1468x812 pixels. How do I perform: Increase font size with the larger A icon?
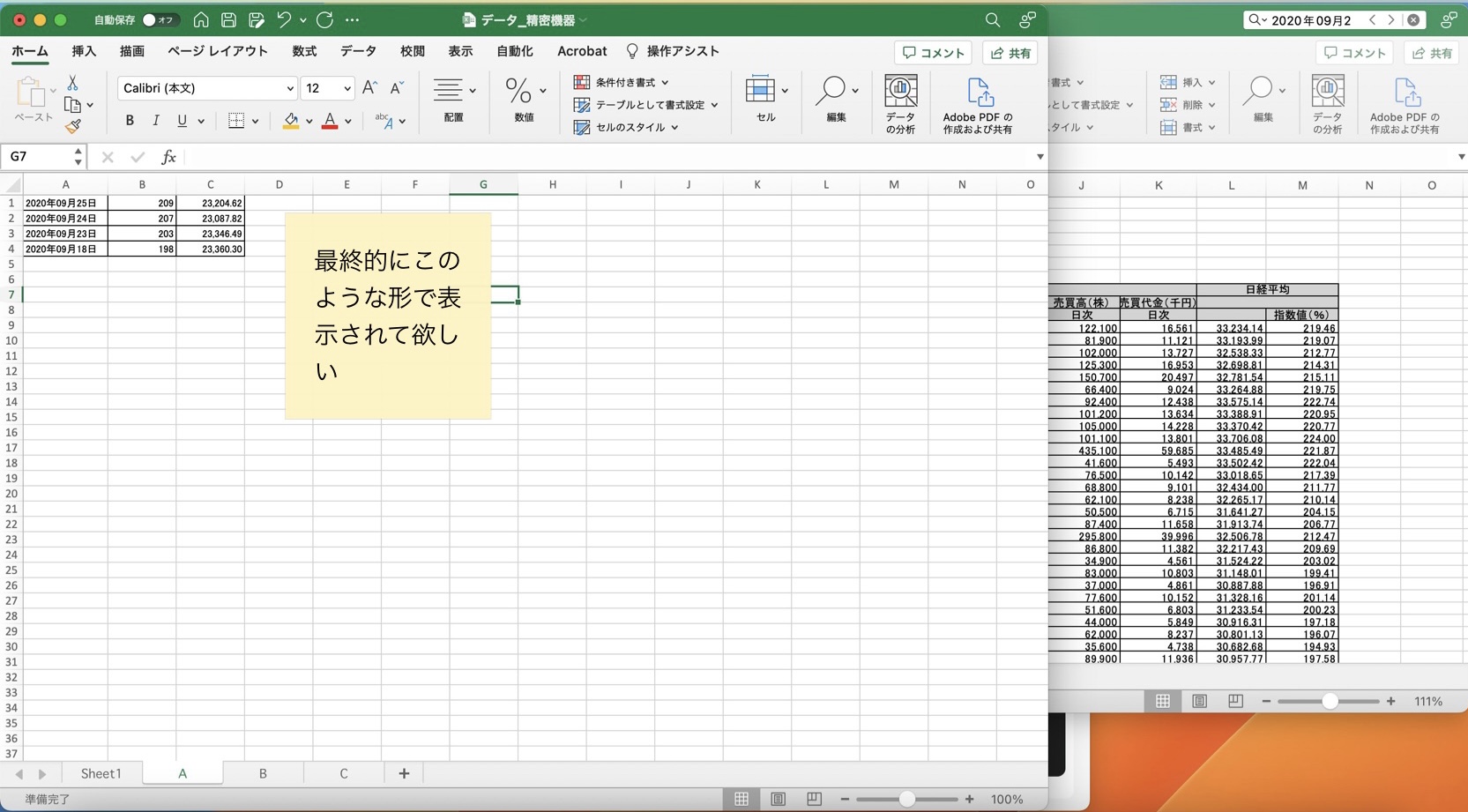pyautogui.click(x=369, y=87)
